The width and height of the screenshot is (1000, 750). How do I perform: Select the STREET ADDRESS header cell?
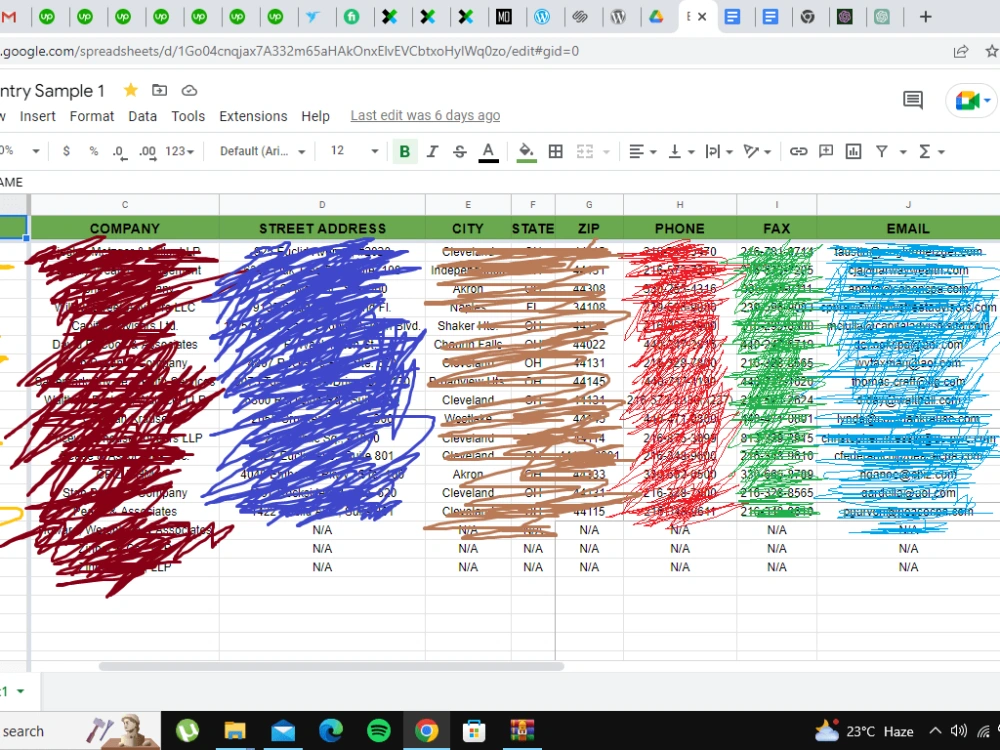coord(322,228)
